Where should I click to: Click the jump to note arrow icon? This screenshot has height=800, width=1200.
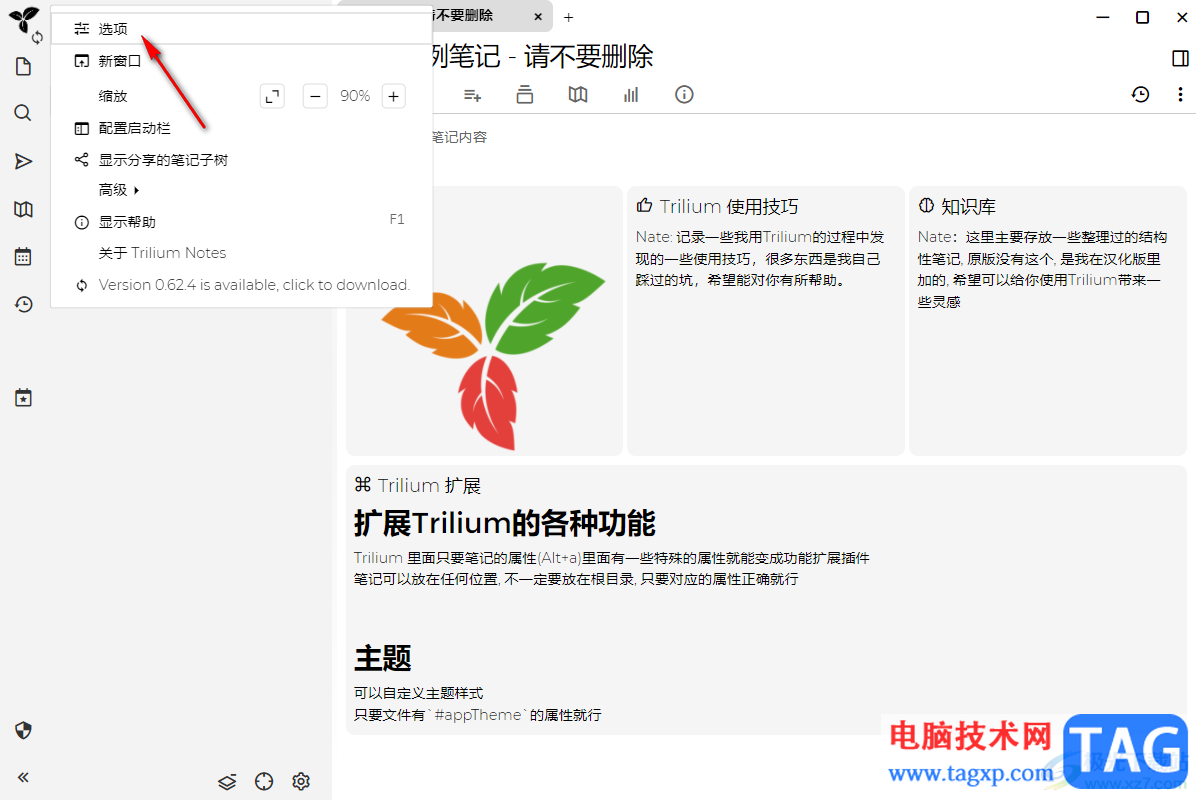pyautogui.click(x=23, y=161)
